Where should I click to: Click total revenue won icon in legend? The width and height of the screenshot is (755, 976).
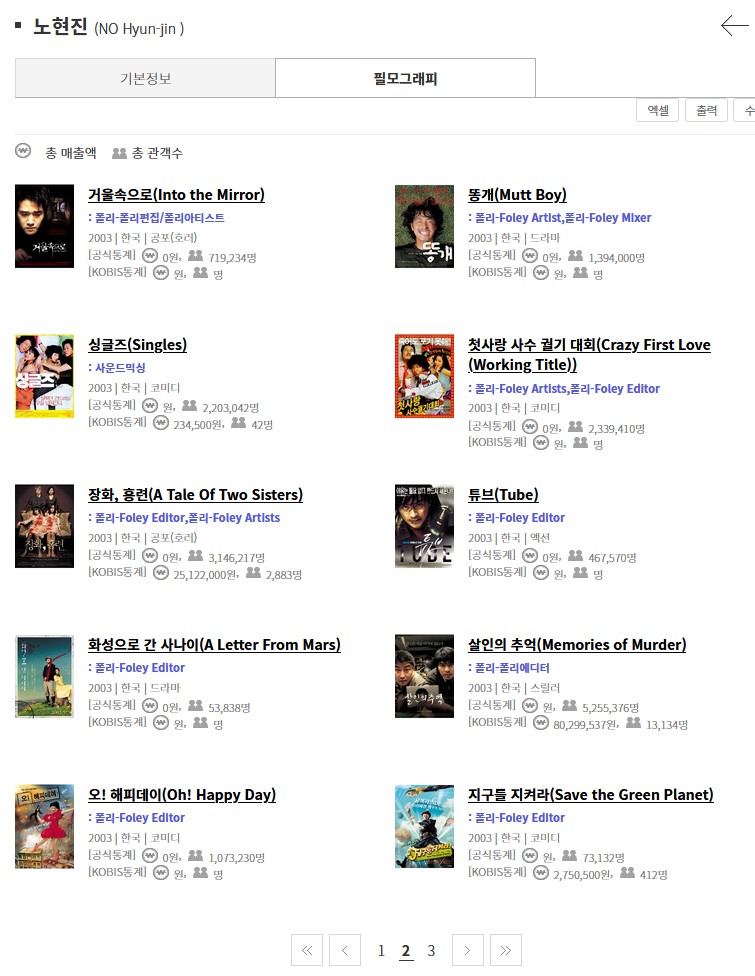[x=23, y=151]
